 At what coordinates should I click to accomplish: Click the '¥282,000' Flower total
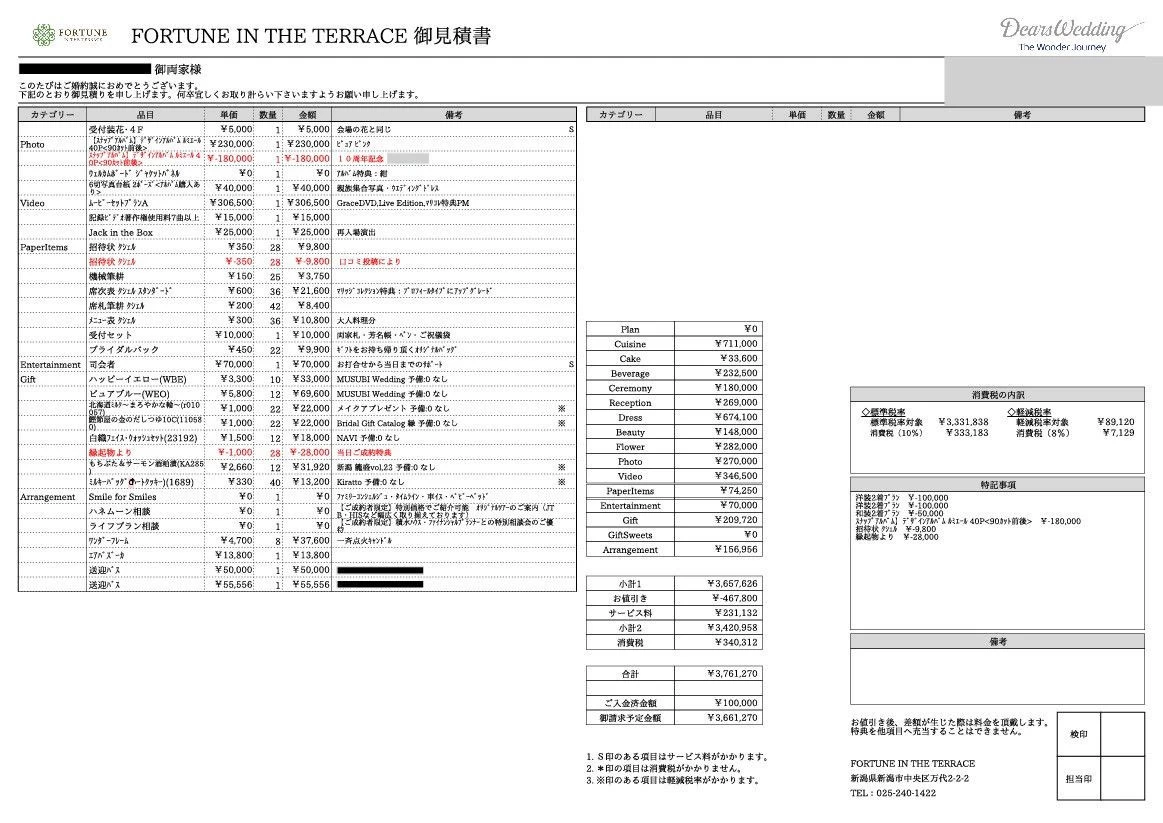(736, 446)
